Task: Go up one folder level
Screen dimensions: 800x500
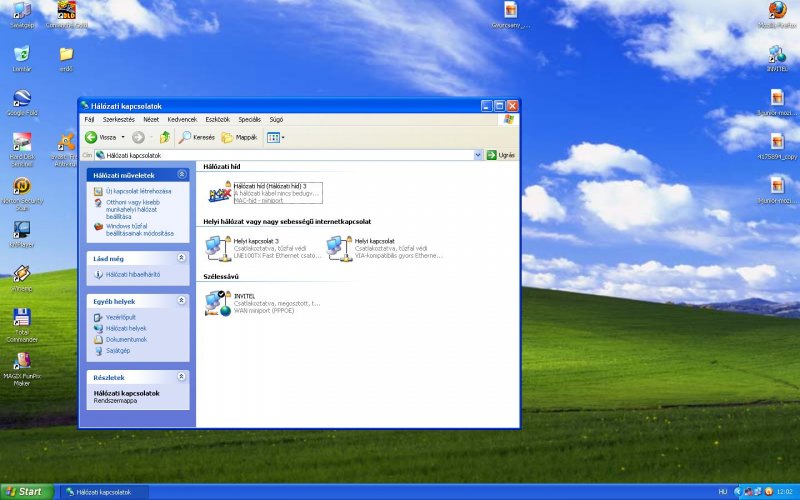Action: [165, 137]
